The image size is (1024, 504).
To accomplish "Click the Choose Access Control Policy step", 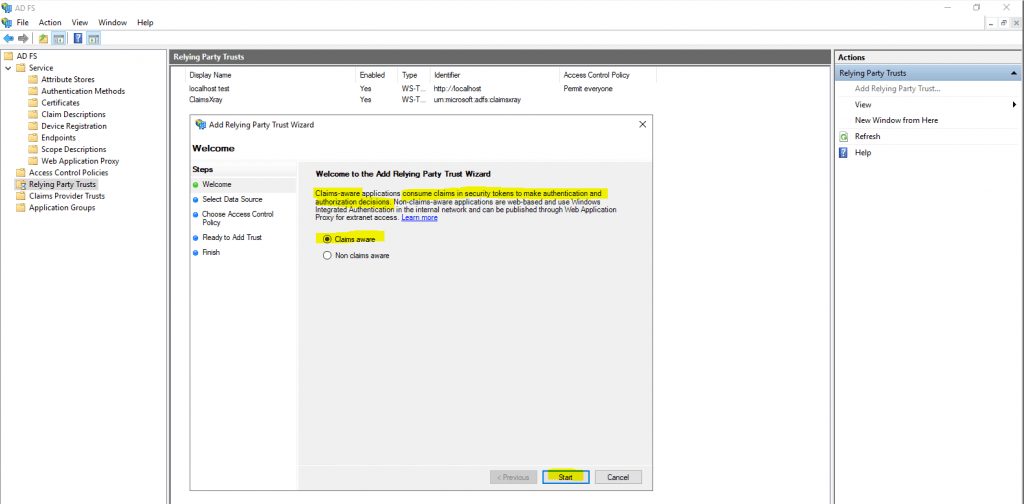I will (x=238, y=218).
